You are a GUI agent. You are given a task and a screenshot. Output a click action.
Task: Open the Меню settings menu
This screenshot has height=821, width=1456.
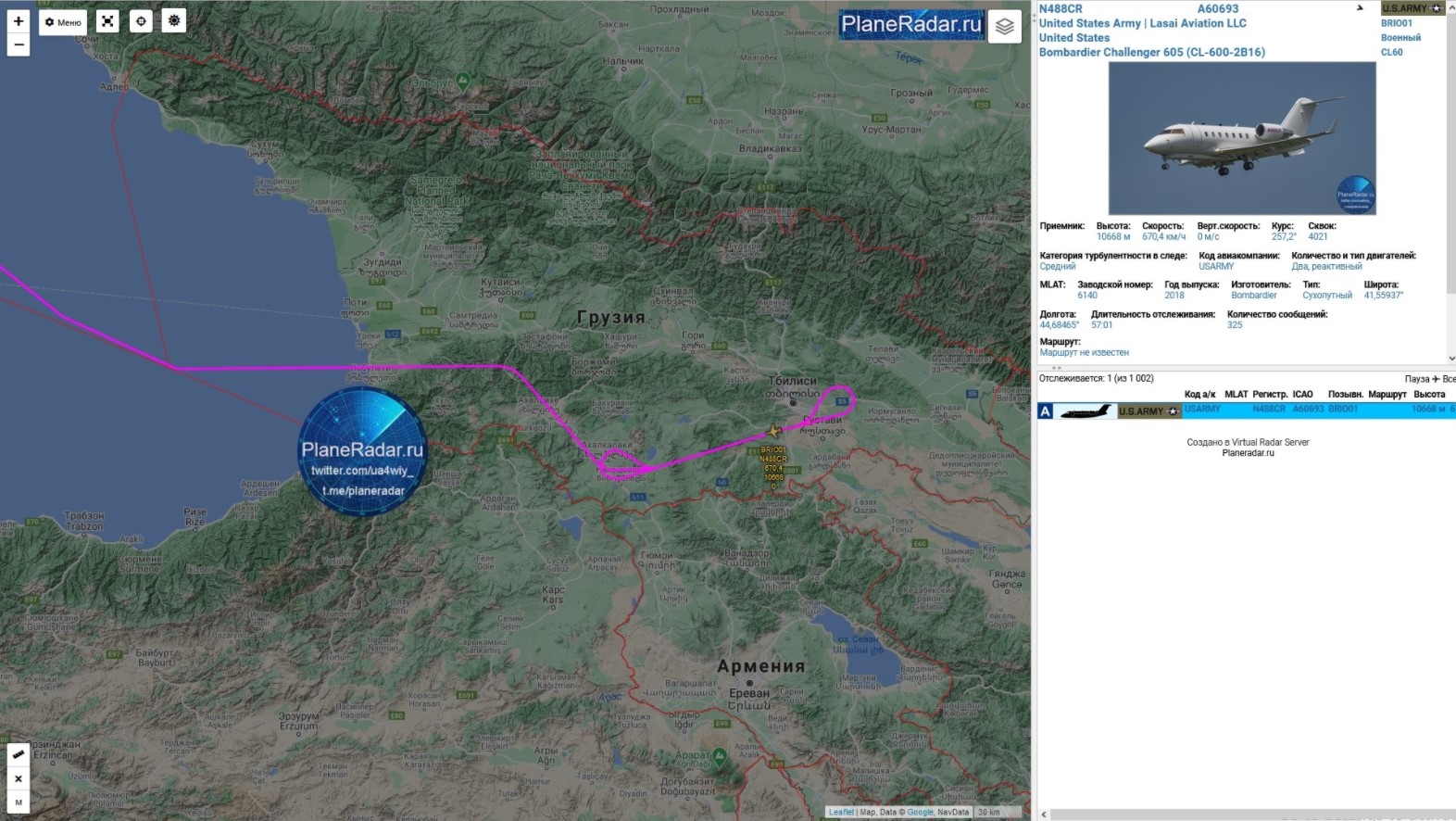click(x=63, y=21)
